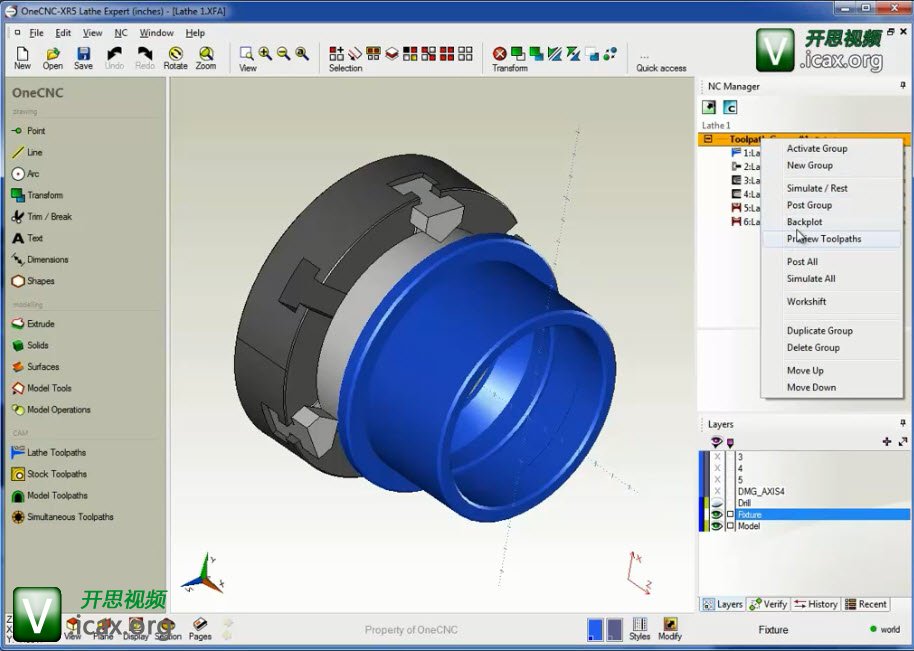914x651 pixels.
Task: Select Duplicate Group in the context menu
Action: [x=819, y=331]
